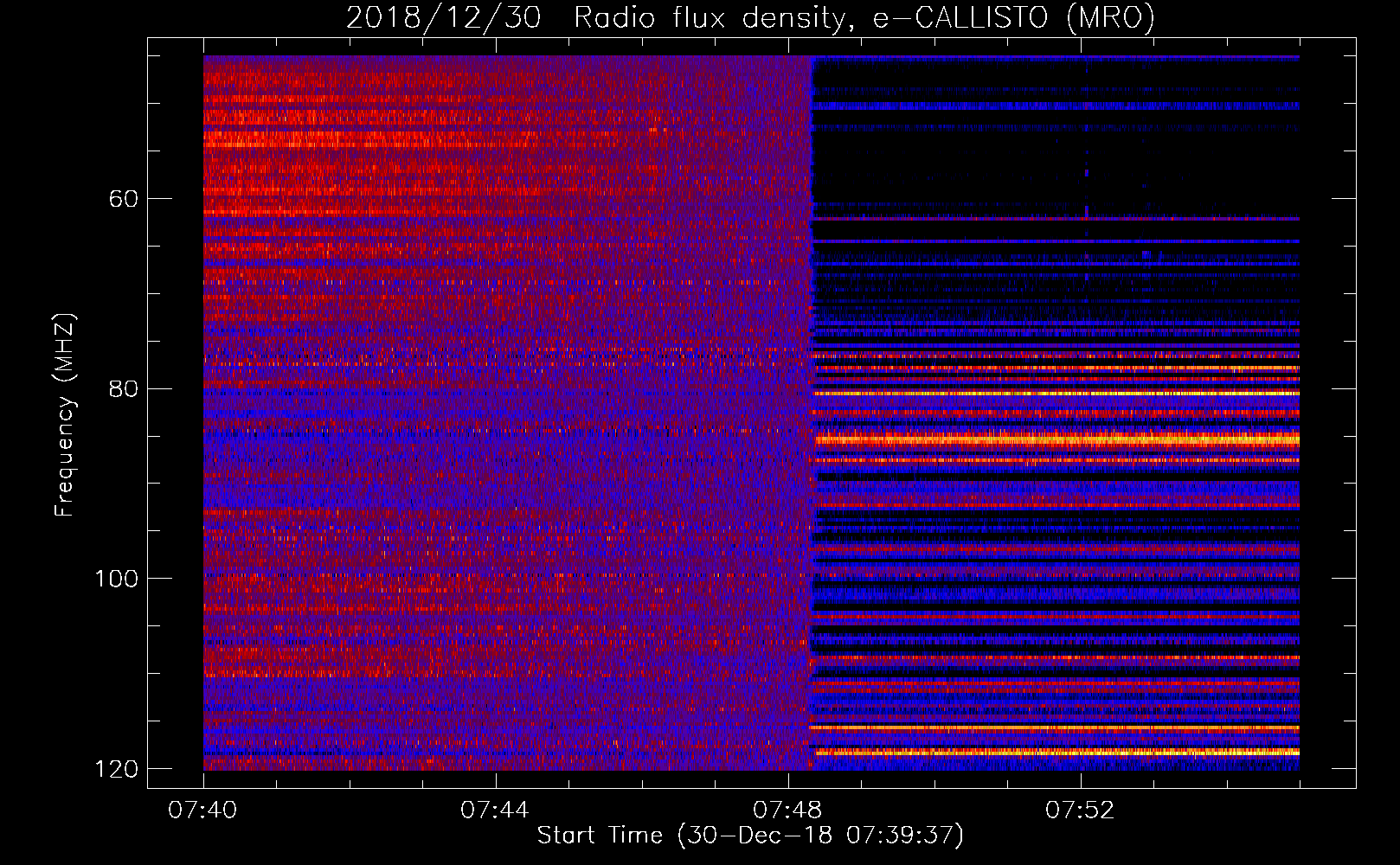Click the 60 frequency tick label
1400x865 pixels.
click(124, 199)
